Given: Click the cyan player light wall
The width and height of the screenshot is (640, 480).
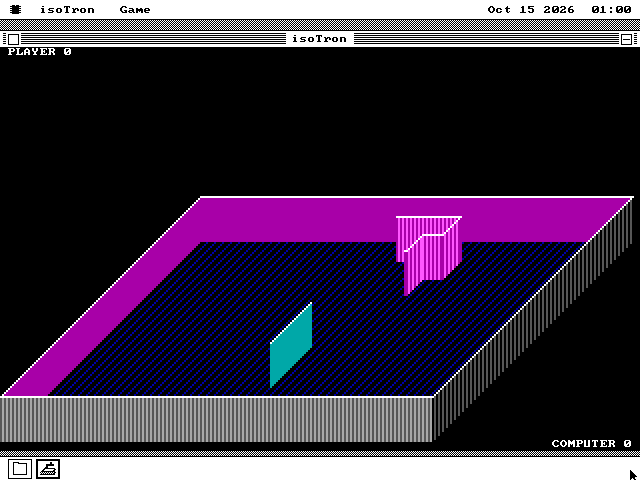Looking at the screenshot, I should pyautogui.click(x=291, y=345).
